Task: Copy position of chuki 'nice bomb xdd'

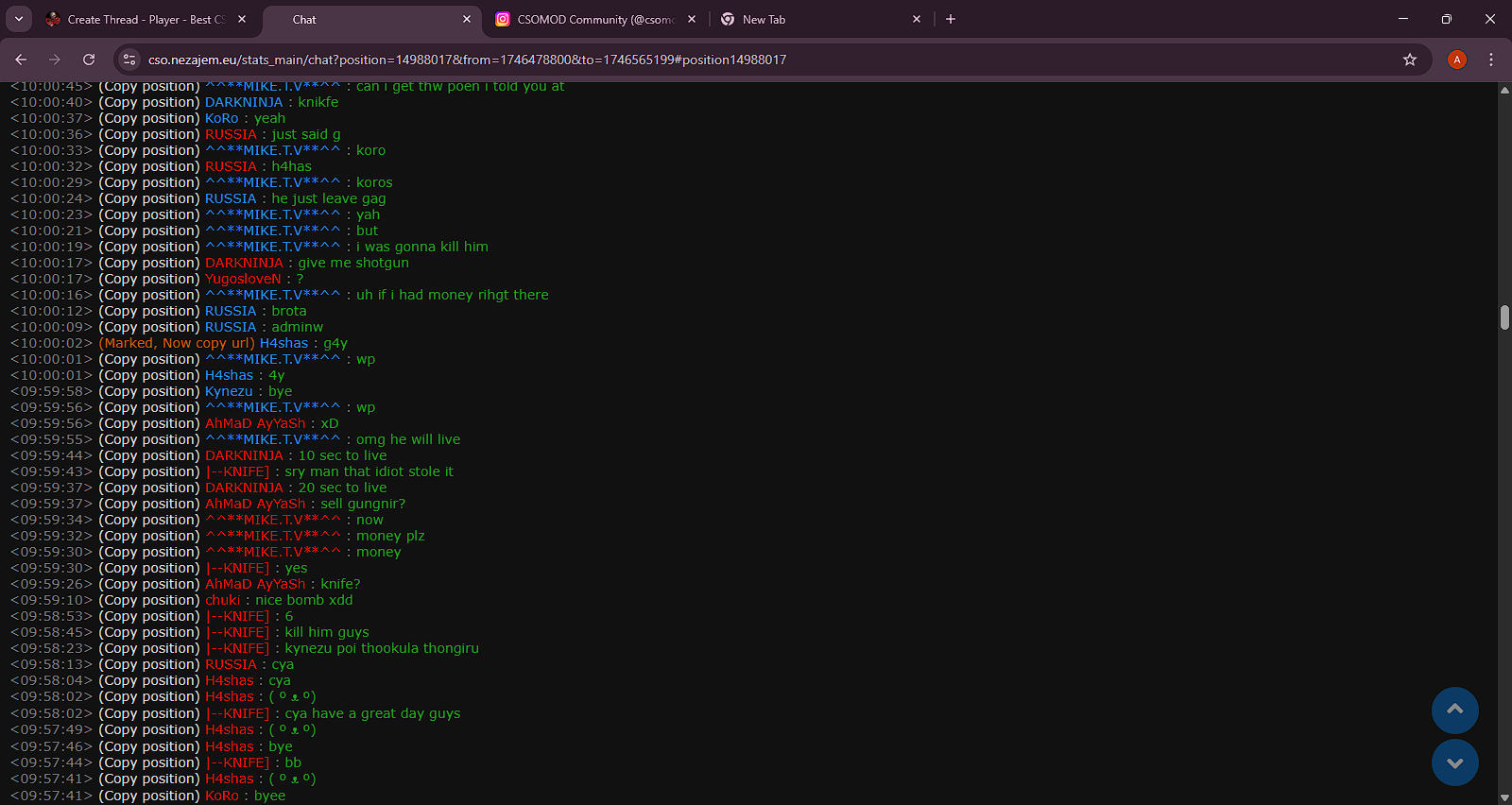Action: pyautogui.click(x=149, y=600)
